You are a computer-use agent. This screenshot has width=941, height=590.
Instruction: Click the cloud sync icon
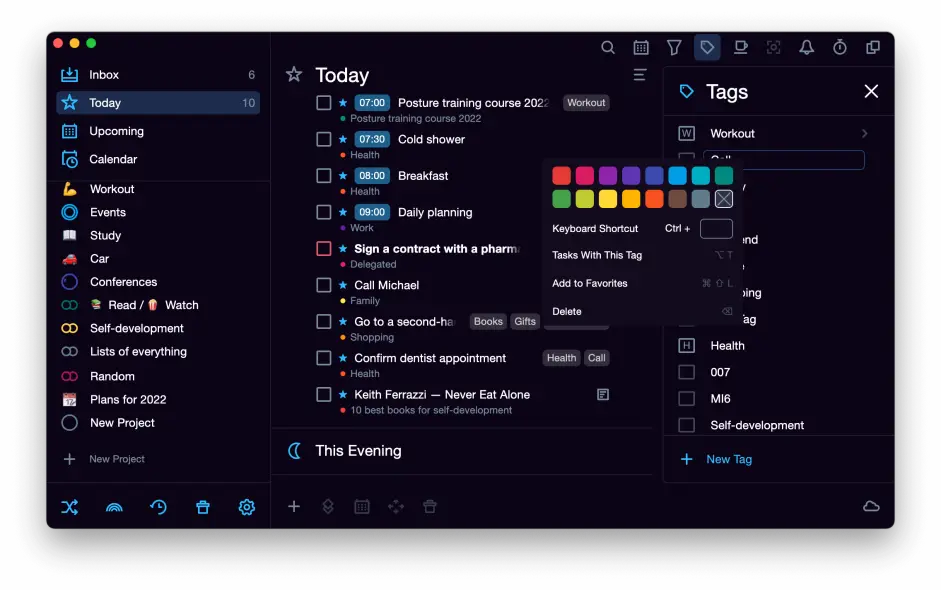click(x=871, y=507)
